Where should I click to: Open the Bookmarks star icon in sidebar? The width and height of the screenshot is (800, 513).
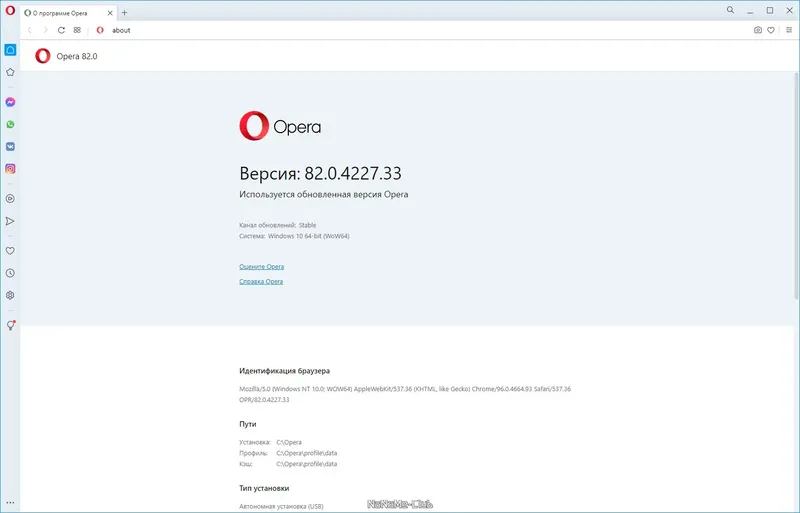click(x=10, y=72)
